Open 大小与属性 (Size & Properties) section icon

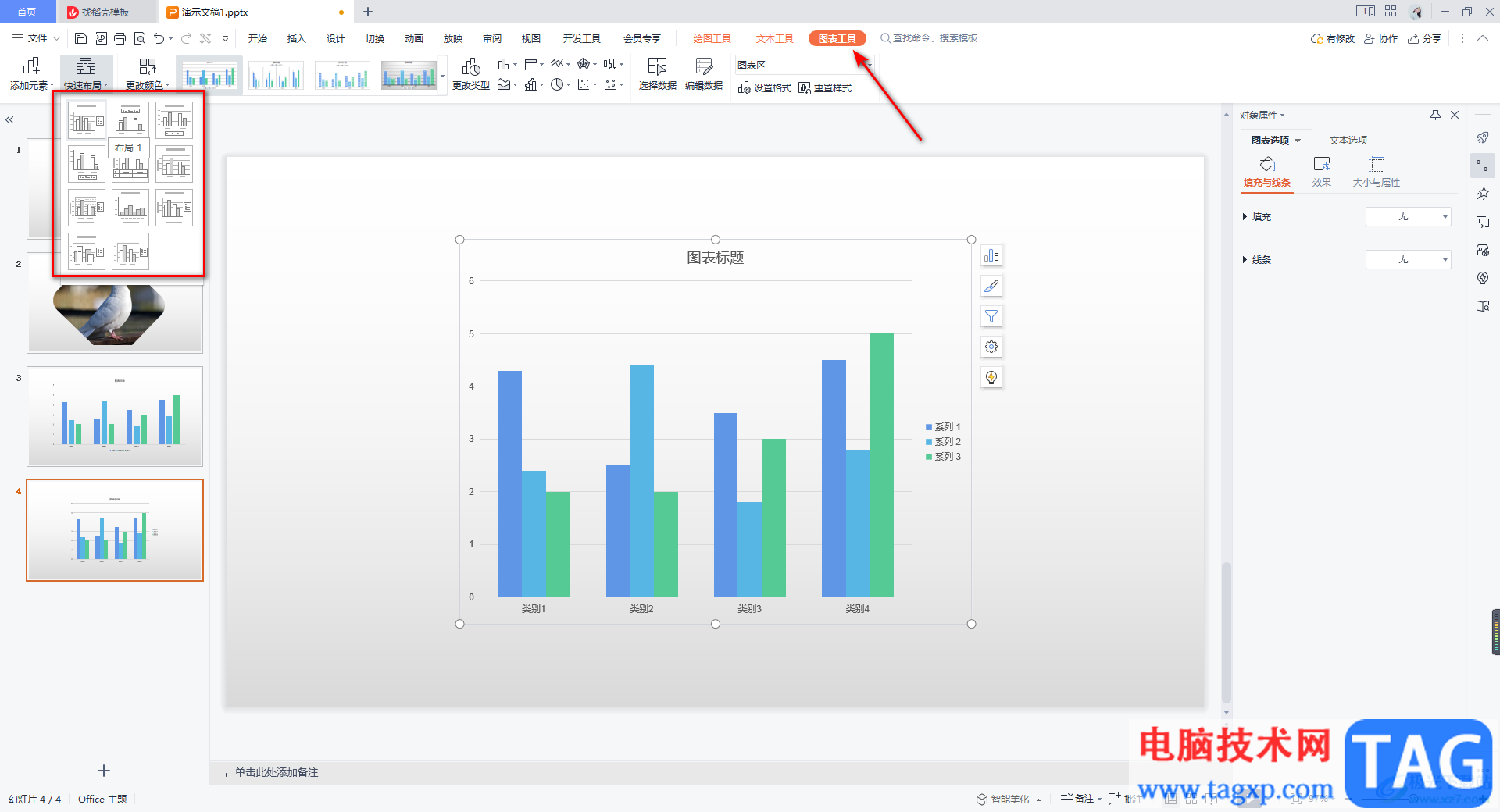tap(1377, 165)
